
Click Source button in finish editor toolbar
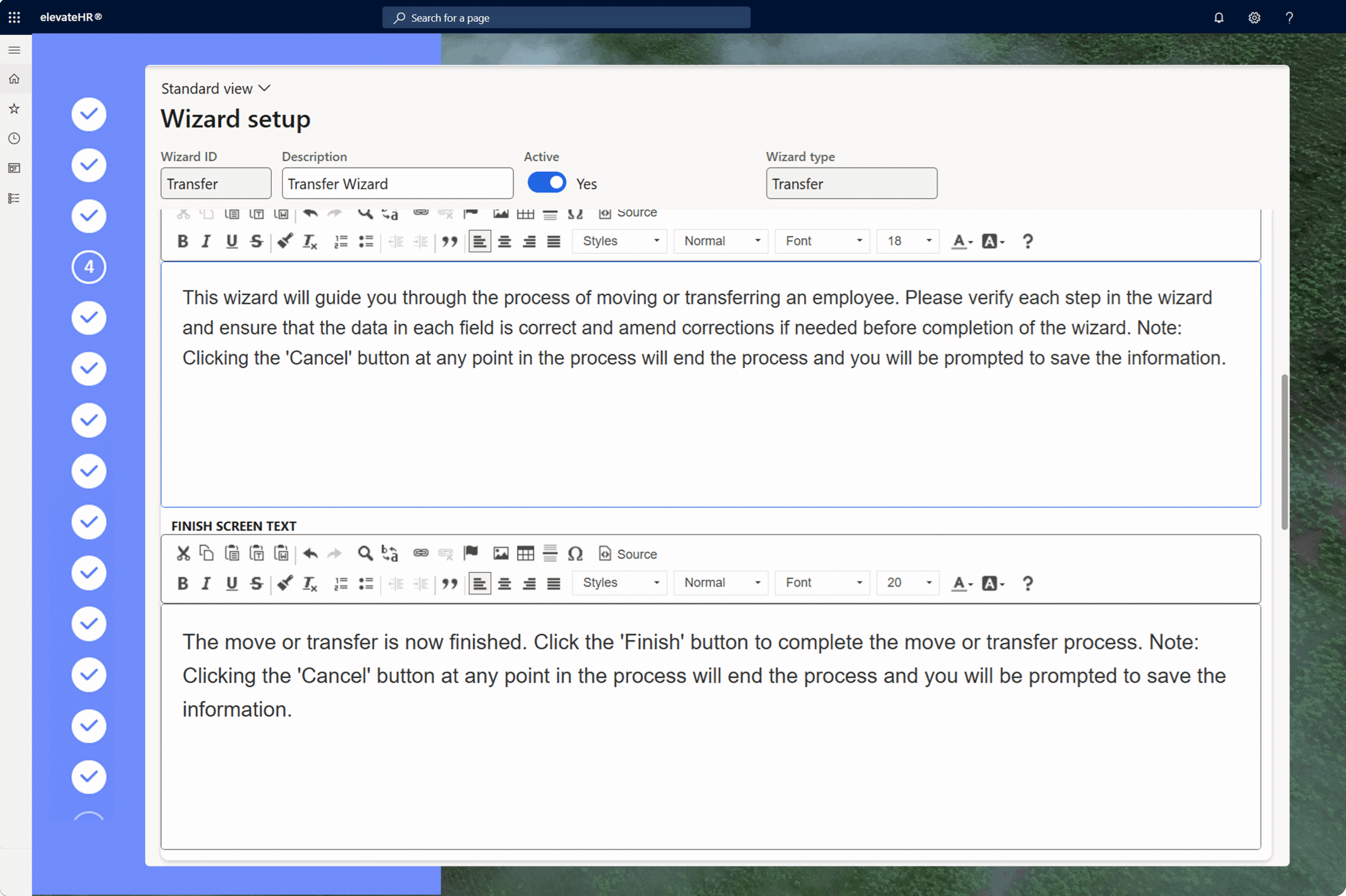[628, 554]
